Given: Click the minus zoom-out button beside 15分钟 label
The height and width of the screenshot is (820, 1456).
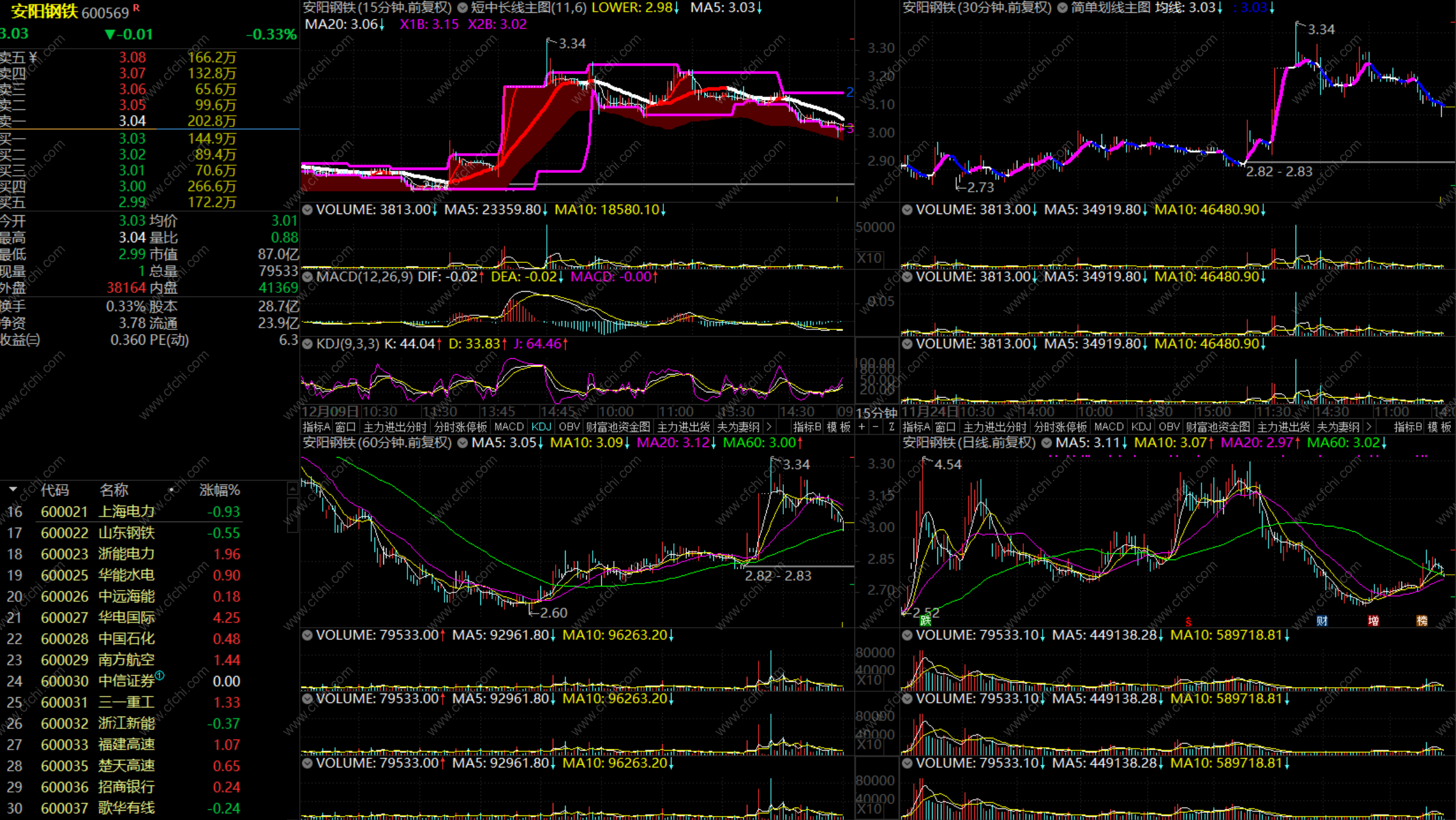Looking at the screenshot, I should 876,427.
